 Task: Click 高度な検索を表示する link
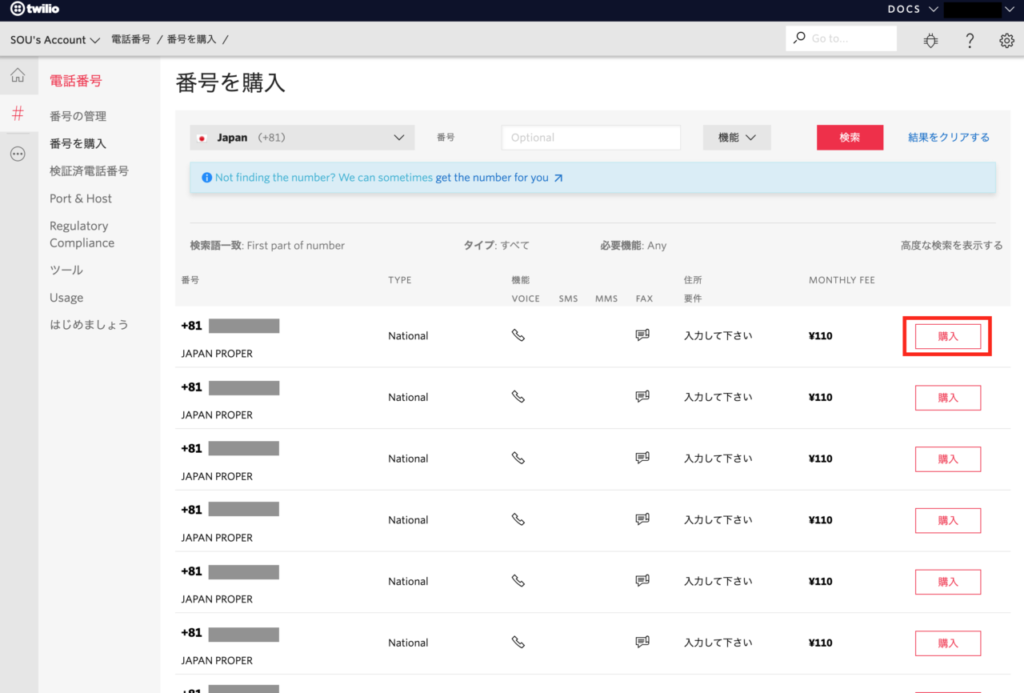[952, 246]
